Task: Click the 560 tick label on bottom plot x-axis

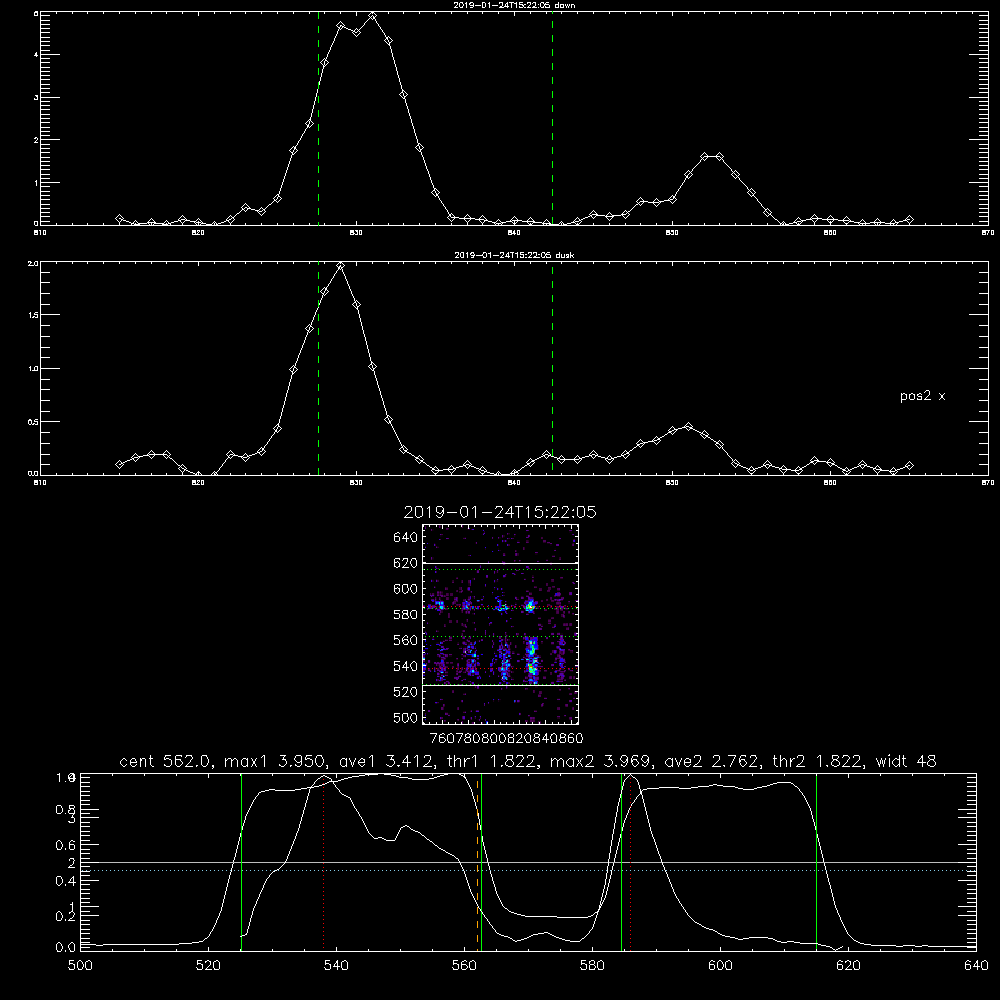Action: pyautogui.click(x=464, y=966)
